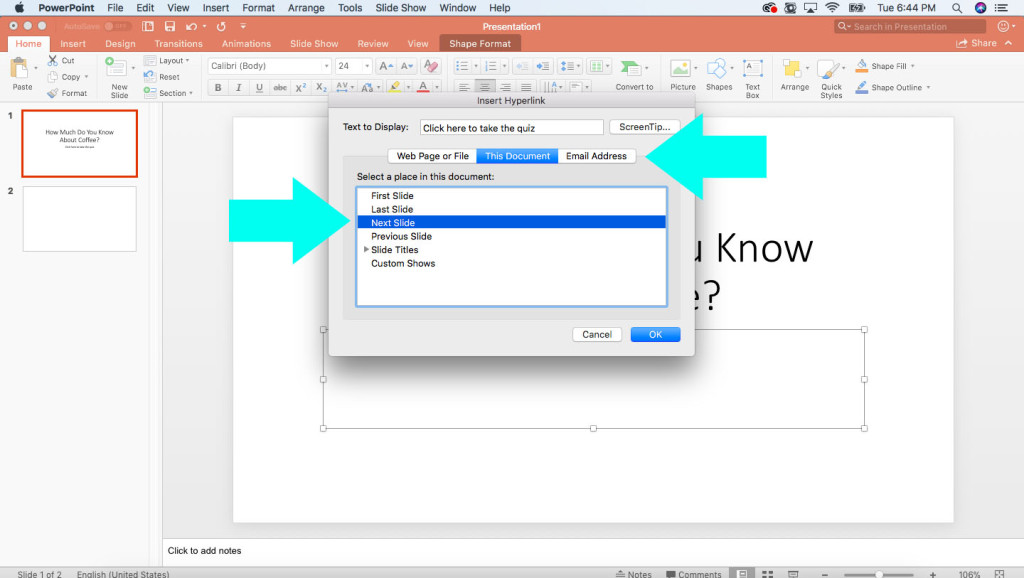Viewport: 1024px width, 578px height.
Task: Toggle Underline formatting
Action: click(259, 88)
